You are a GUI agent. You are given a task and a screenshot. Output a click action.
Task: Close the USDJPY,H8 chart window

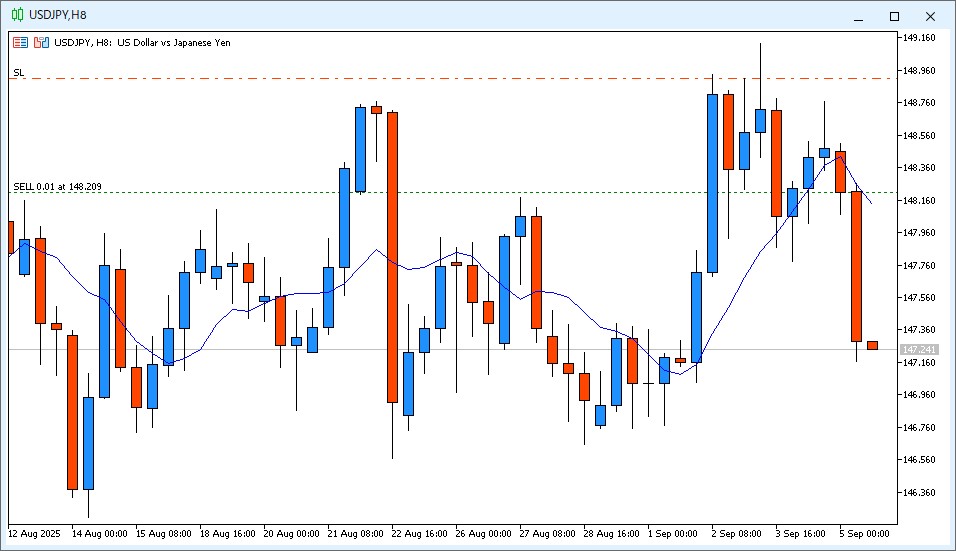point(930,16)
